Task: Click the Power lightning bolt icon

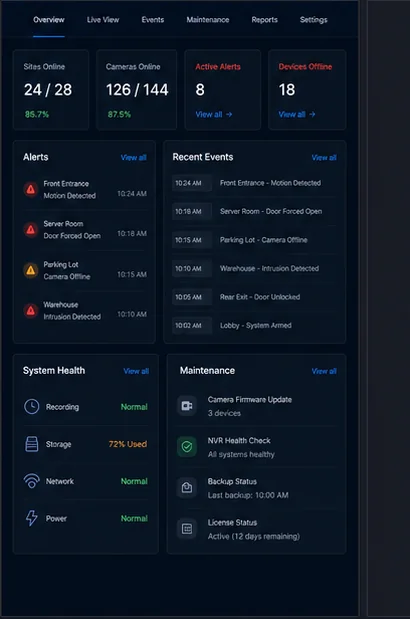Action: [32, 518]
